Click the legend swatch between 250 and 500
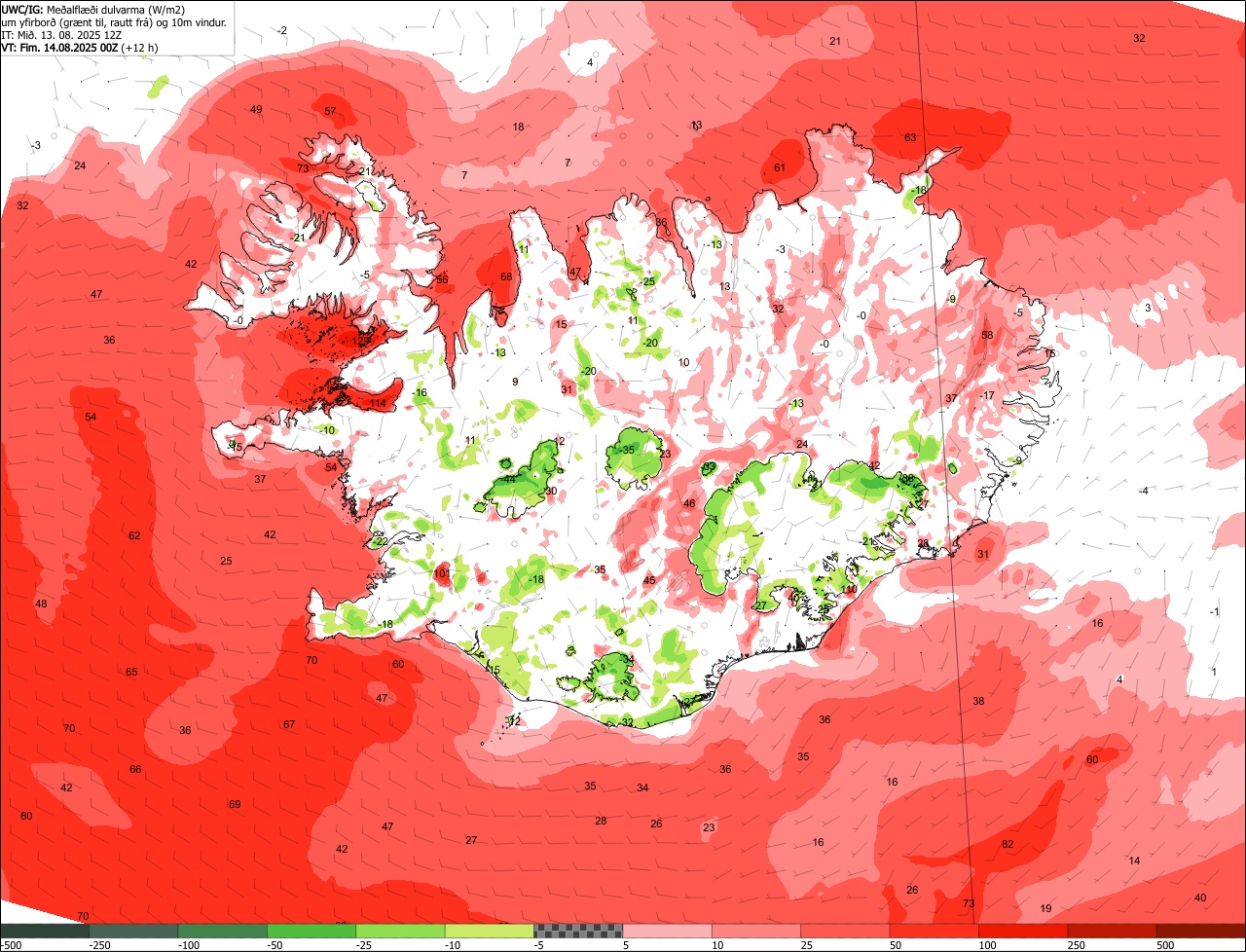Viewport: 1246px width, 952px height. point(1113,931)
